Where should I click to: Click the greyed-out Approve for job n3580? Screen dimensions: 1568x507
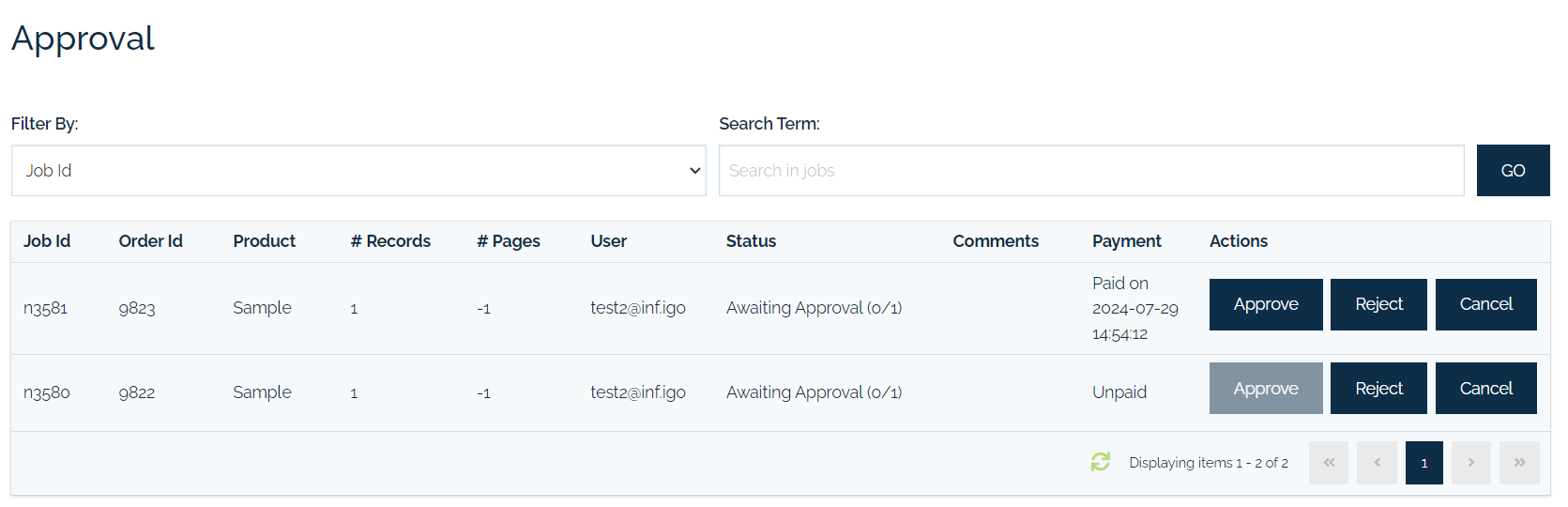click(x=1266, y=389)
